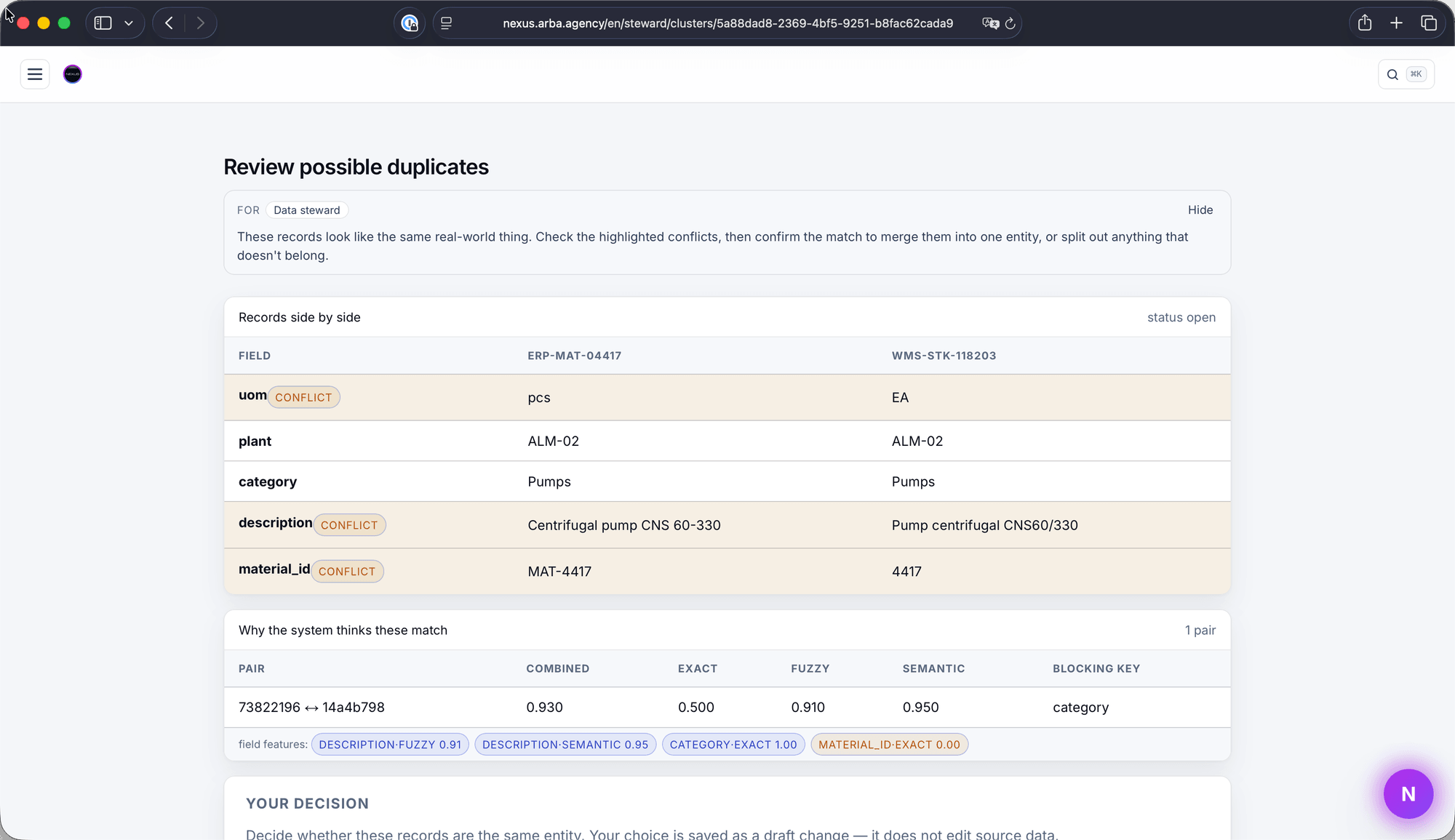Open a new tab with plus icon
The width and height of the screenshot is (1455, 840).
tap(1396, 23)
